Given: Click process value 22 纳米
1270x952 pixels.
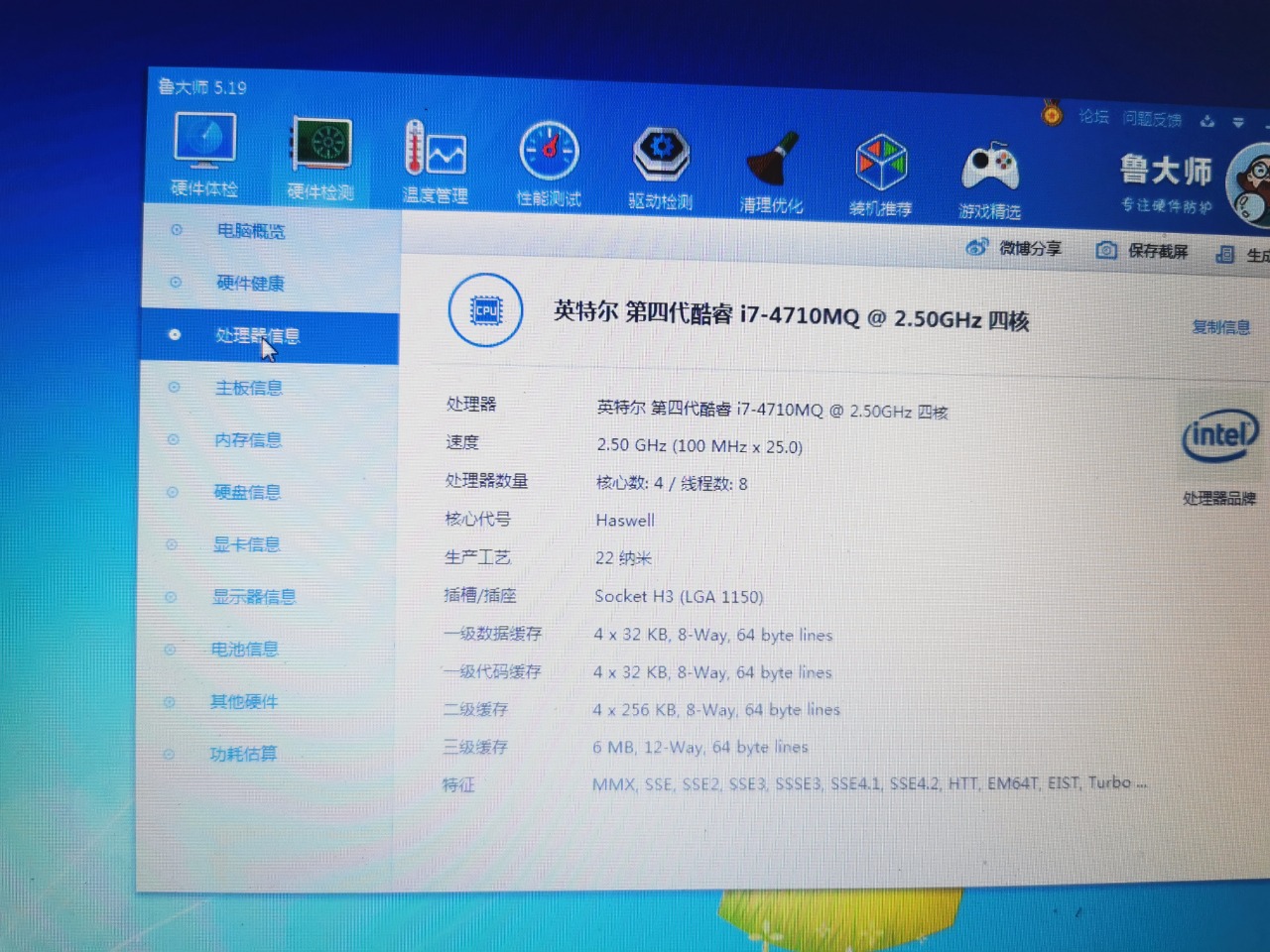Looking at the screenshot, I should pyautogui.click(x=623, y=558).
